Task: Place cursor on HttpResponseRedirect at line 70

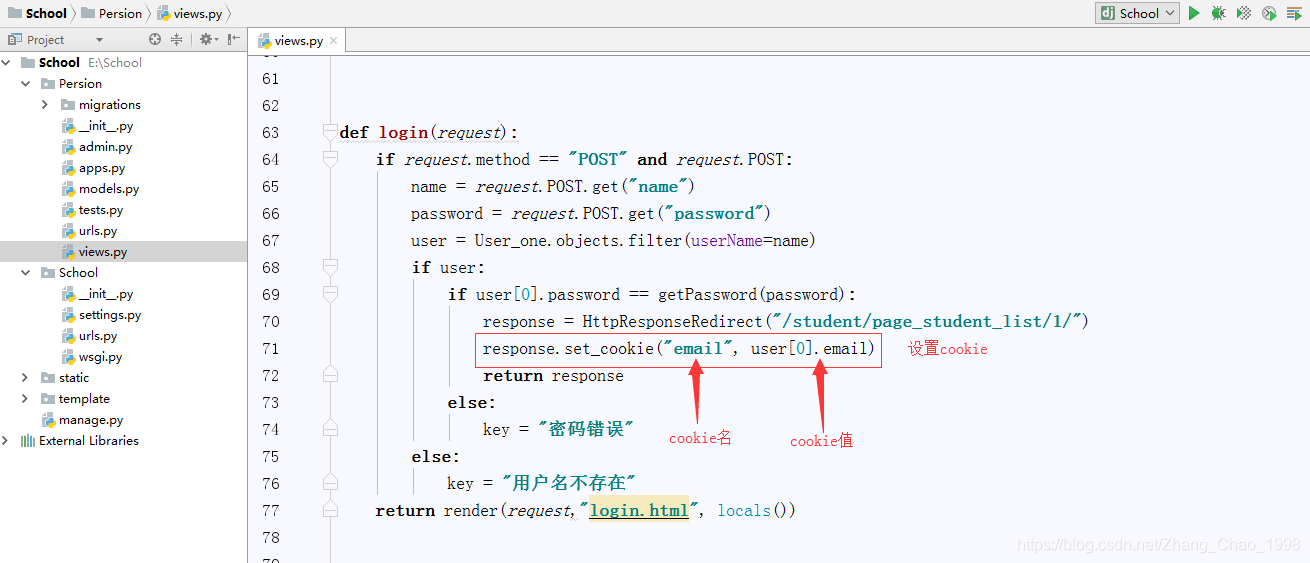Action: pos(672,321)
